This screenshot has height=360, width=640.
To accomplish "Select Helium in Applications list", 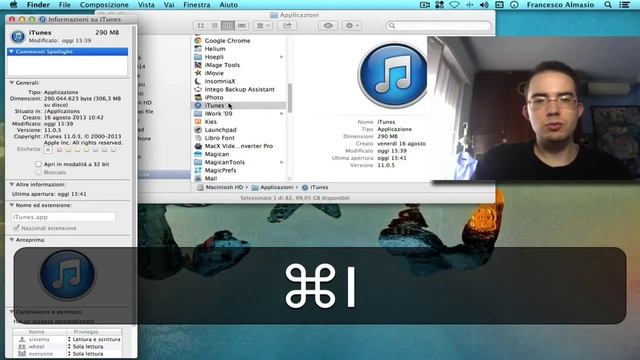I will [215, 49].
